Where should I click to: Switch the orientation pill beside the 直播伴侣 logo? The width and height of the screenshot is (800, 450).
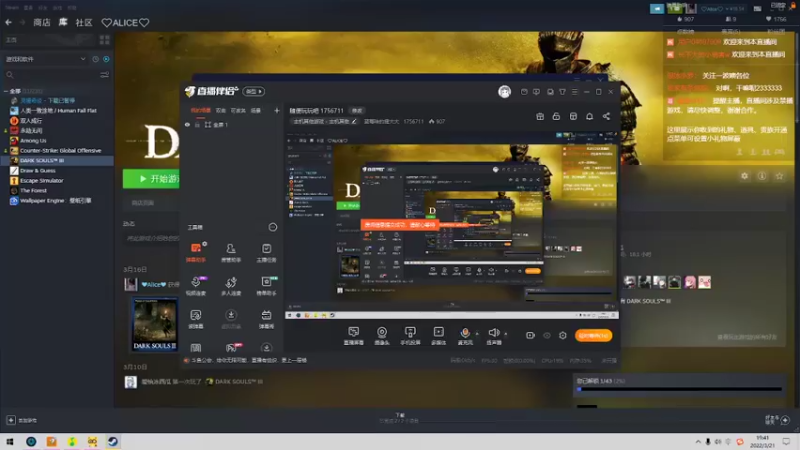point(254,91)
